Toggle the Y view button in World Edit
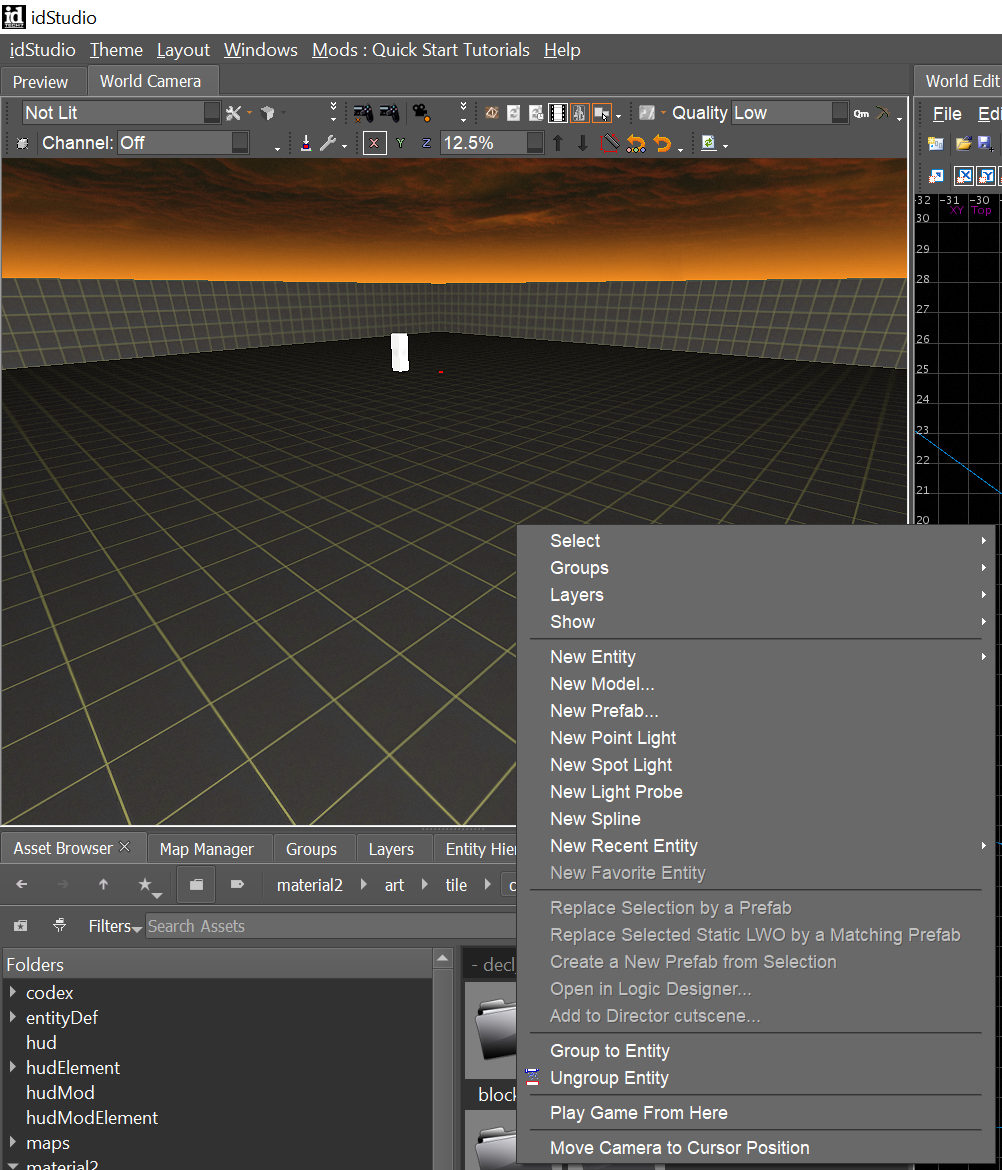This screenshot has height=1170, width=1002. click(x=986, y=176)
